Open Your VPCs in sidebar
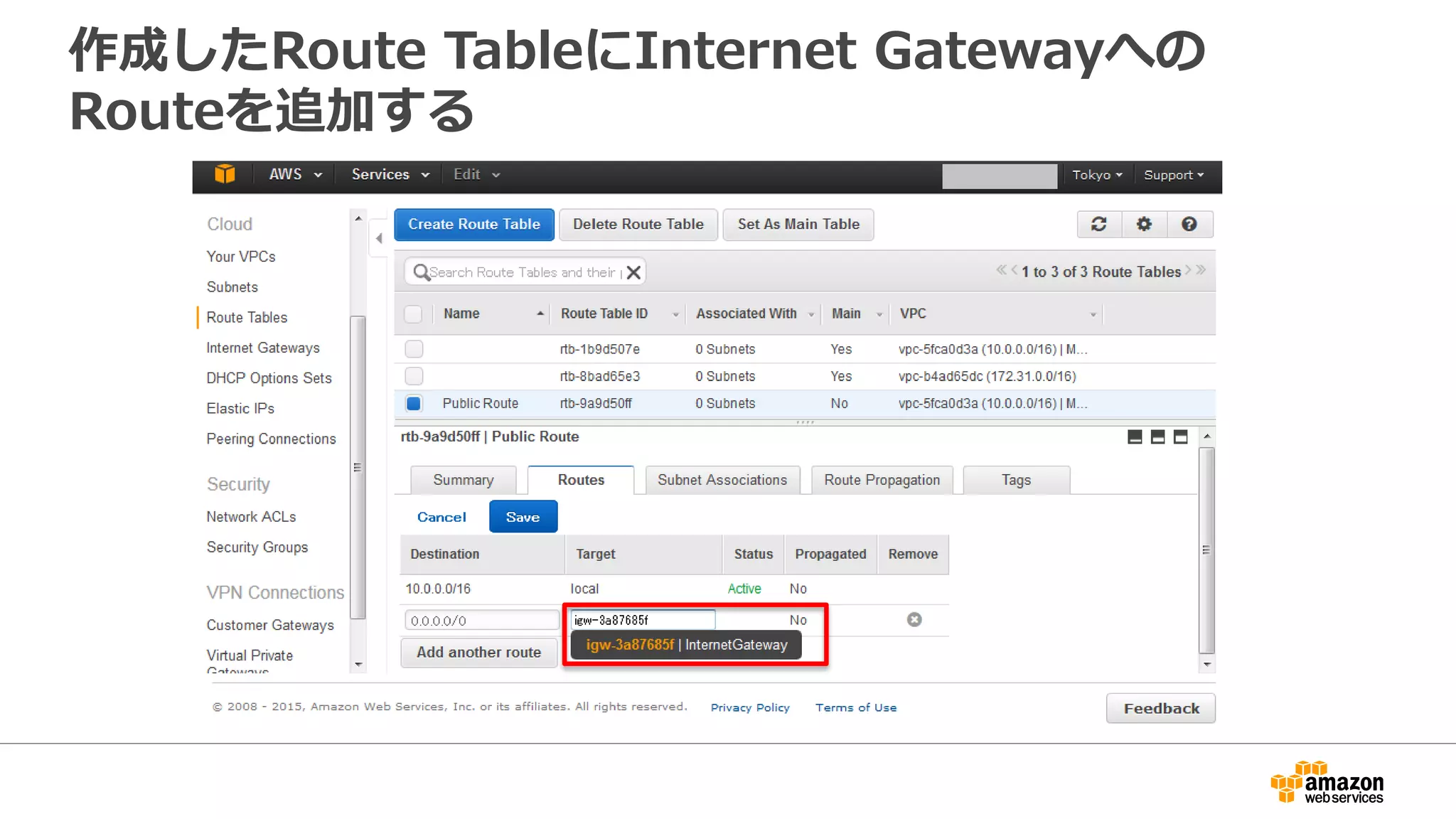The height and width of the screenshot is (819, 1456). point(241,257)
